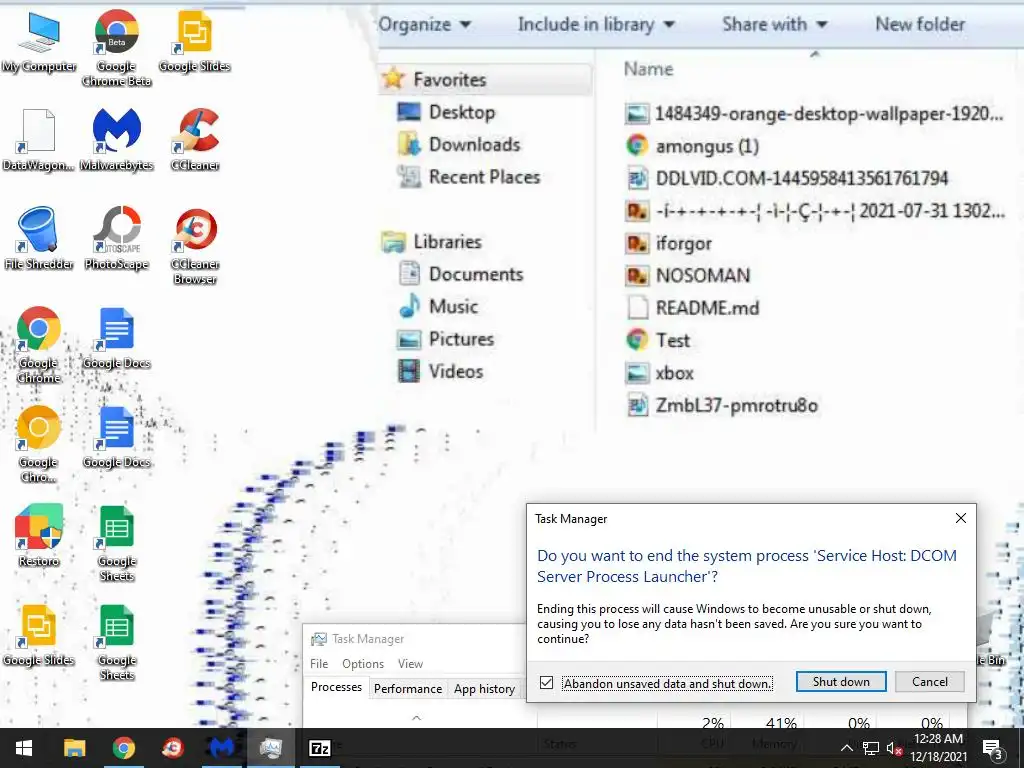Viewport: 1024px width, 768px height.
Task: Switch to Task Manager taskbar button
Action: point(270,748)
